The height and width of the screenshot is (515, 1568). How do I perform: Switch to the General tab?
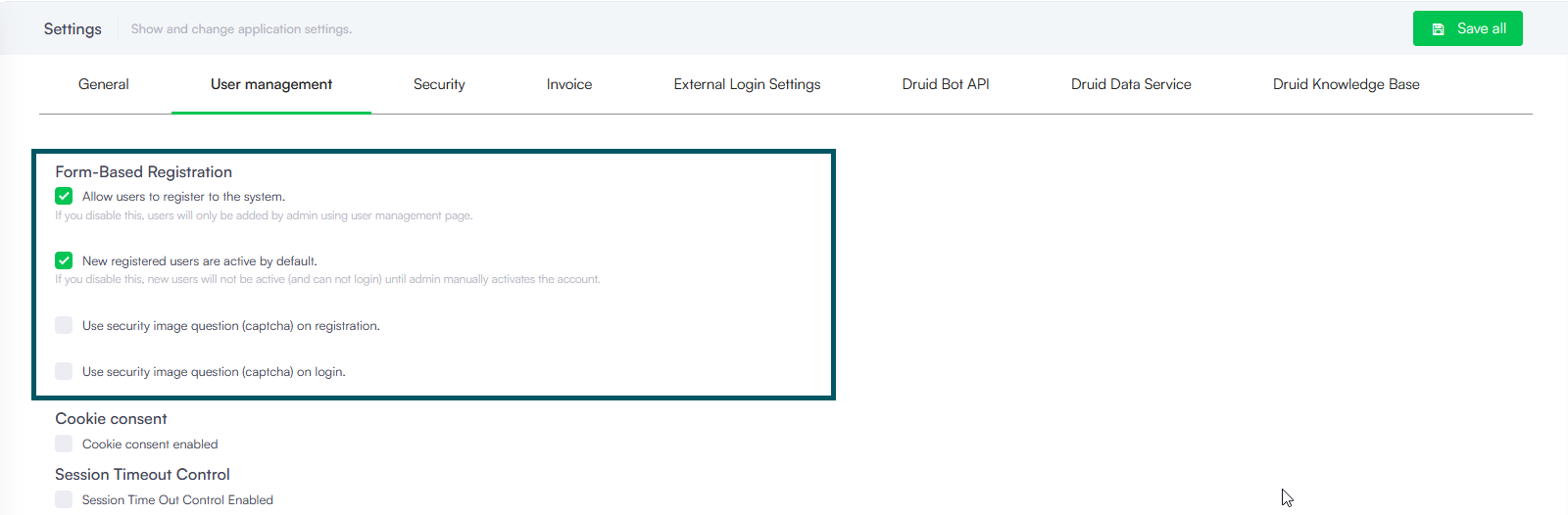(104, 84)
